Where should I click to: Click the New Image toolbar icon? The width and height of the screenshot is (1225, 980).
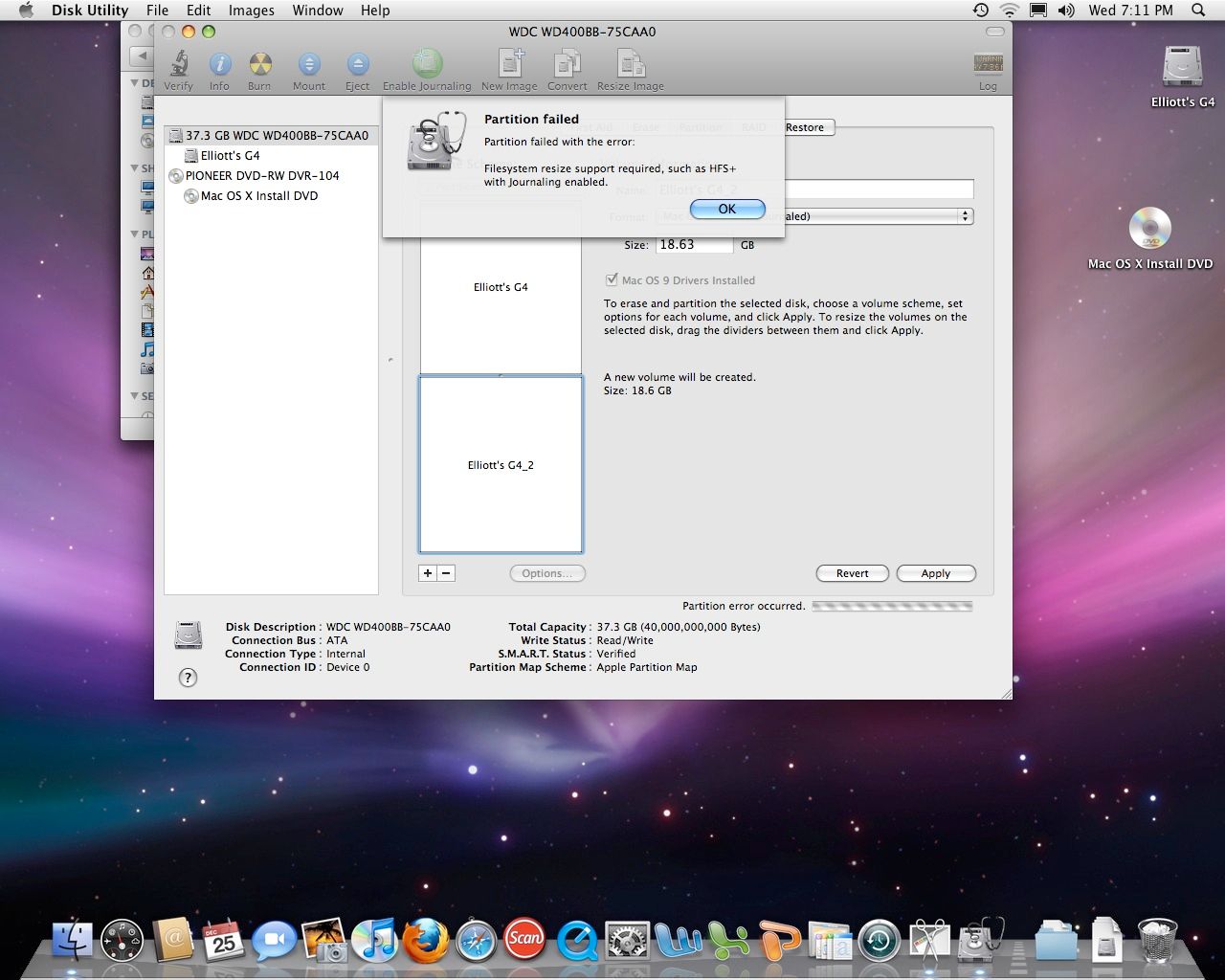(x=510, y=64)
